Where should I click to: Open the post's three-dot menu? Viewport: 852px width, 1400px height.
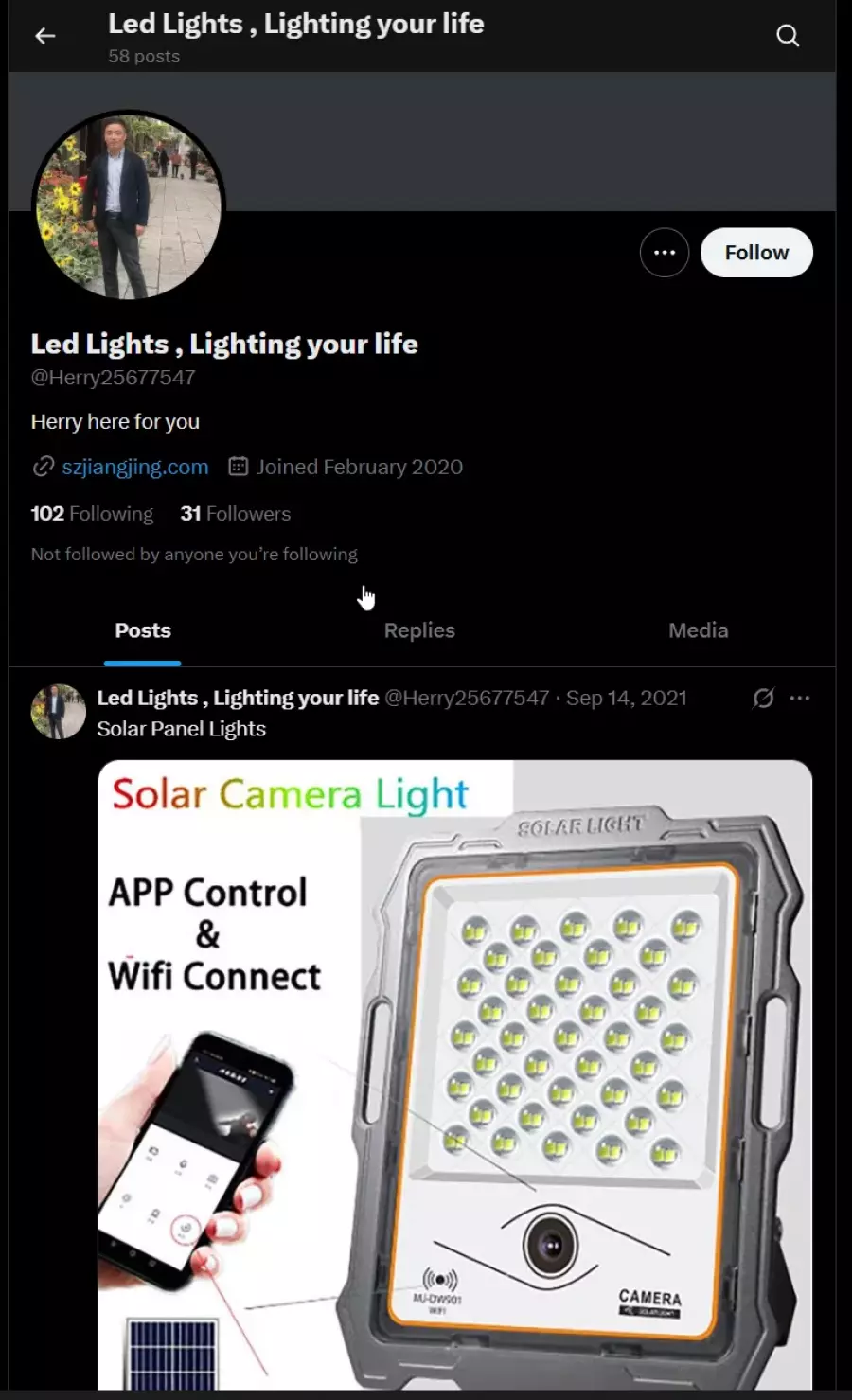click(800, 698)
